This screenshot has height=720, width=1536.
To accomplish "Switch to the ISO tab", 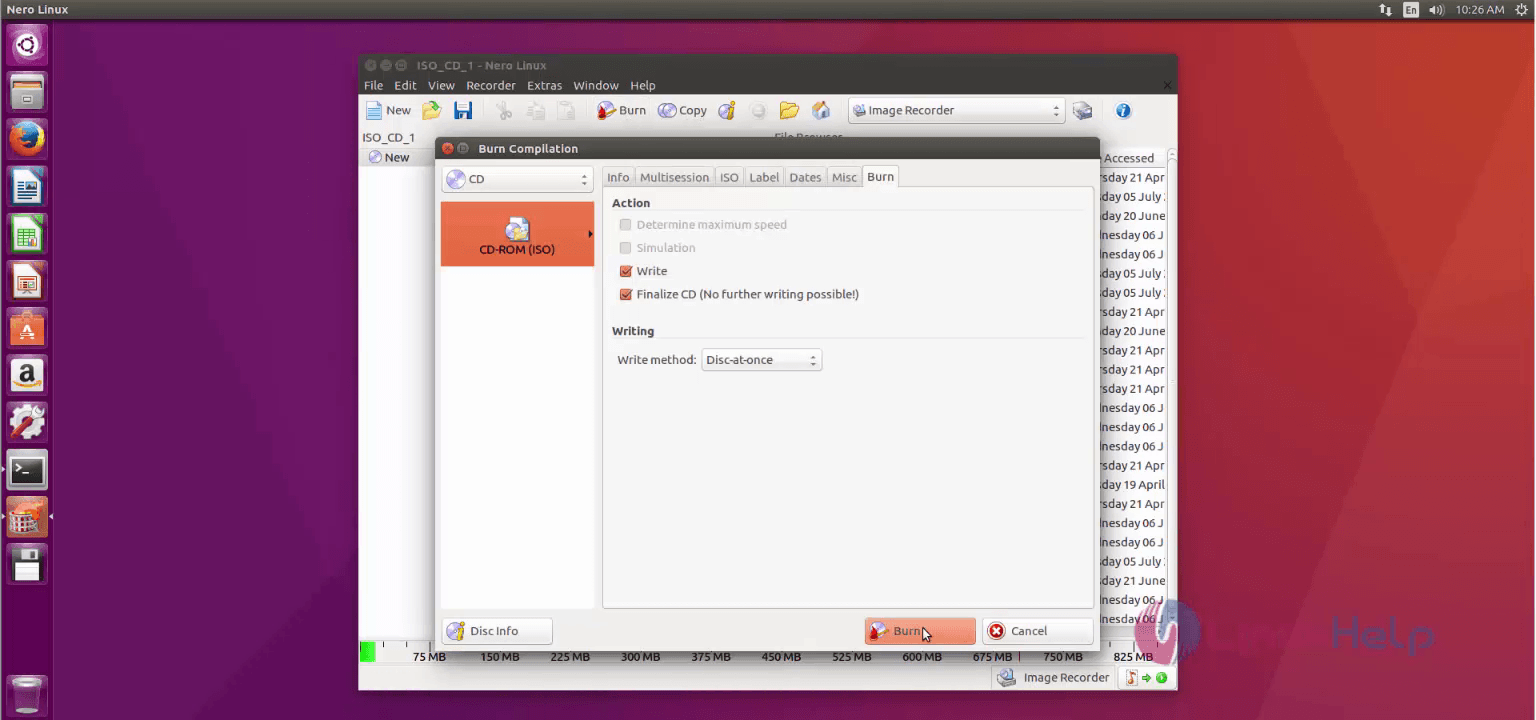I will pos(729,177).
